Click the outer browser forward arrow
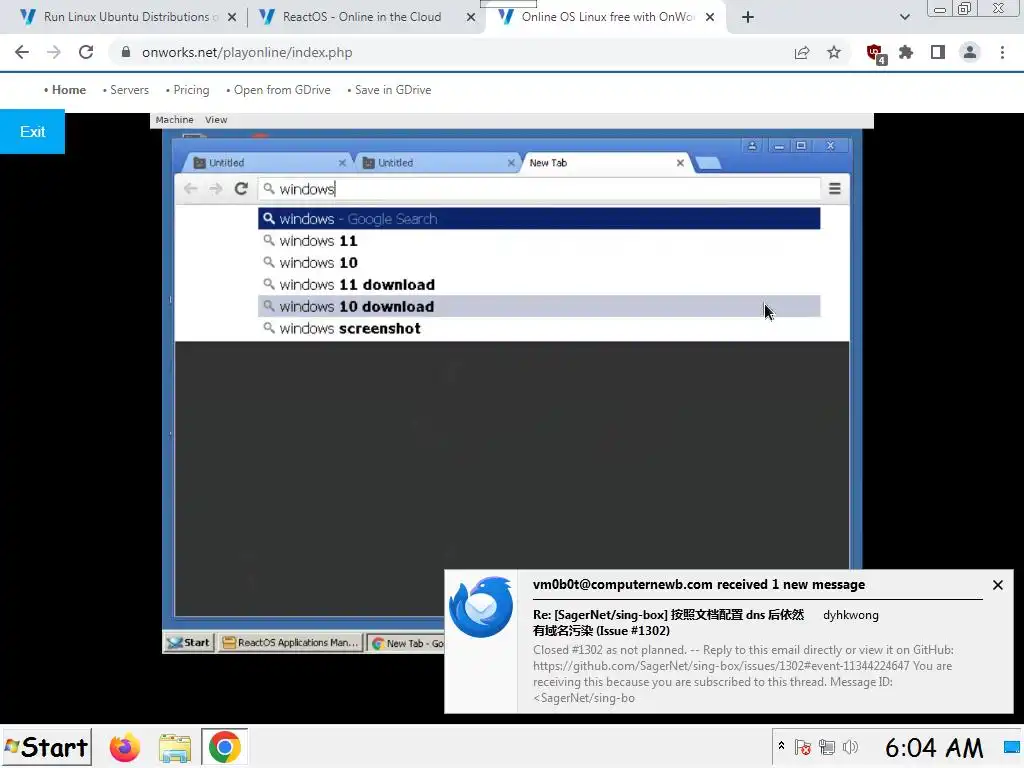Image resolution: width=1024 pixels, height=768 pixels. [54, 52]
